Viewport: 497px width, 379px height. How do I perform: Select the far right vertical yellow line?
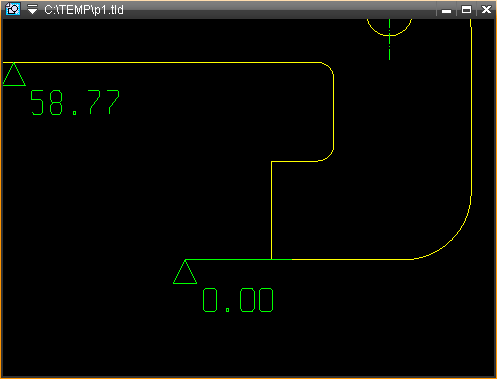click(471, 107)
